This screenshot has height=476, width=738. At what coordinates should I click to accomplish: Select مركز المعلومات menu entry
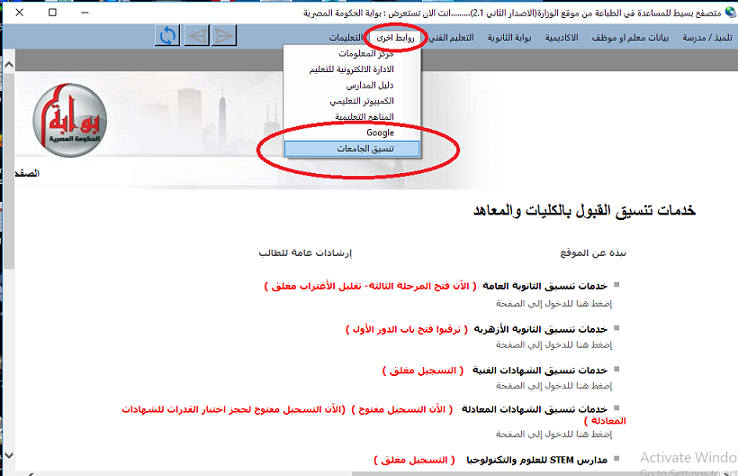pyautogui.click(x=363, y=54)
